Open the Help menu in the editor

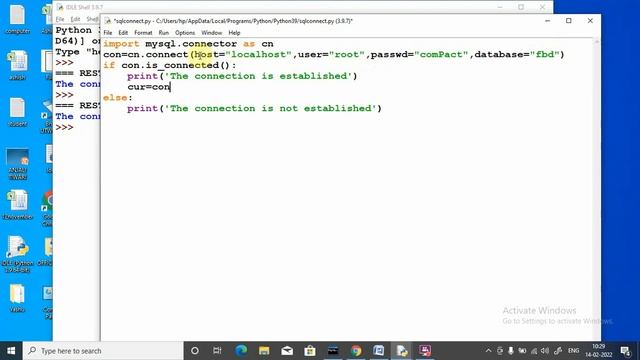pyautogui.click(x=234, y=33)
